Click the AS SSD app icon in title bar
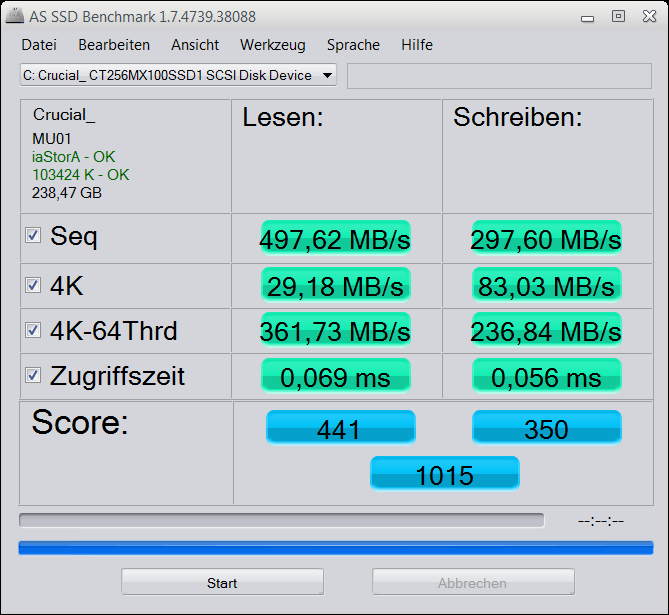 tap(14, 16)
